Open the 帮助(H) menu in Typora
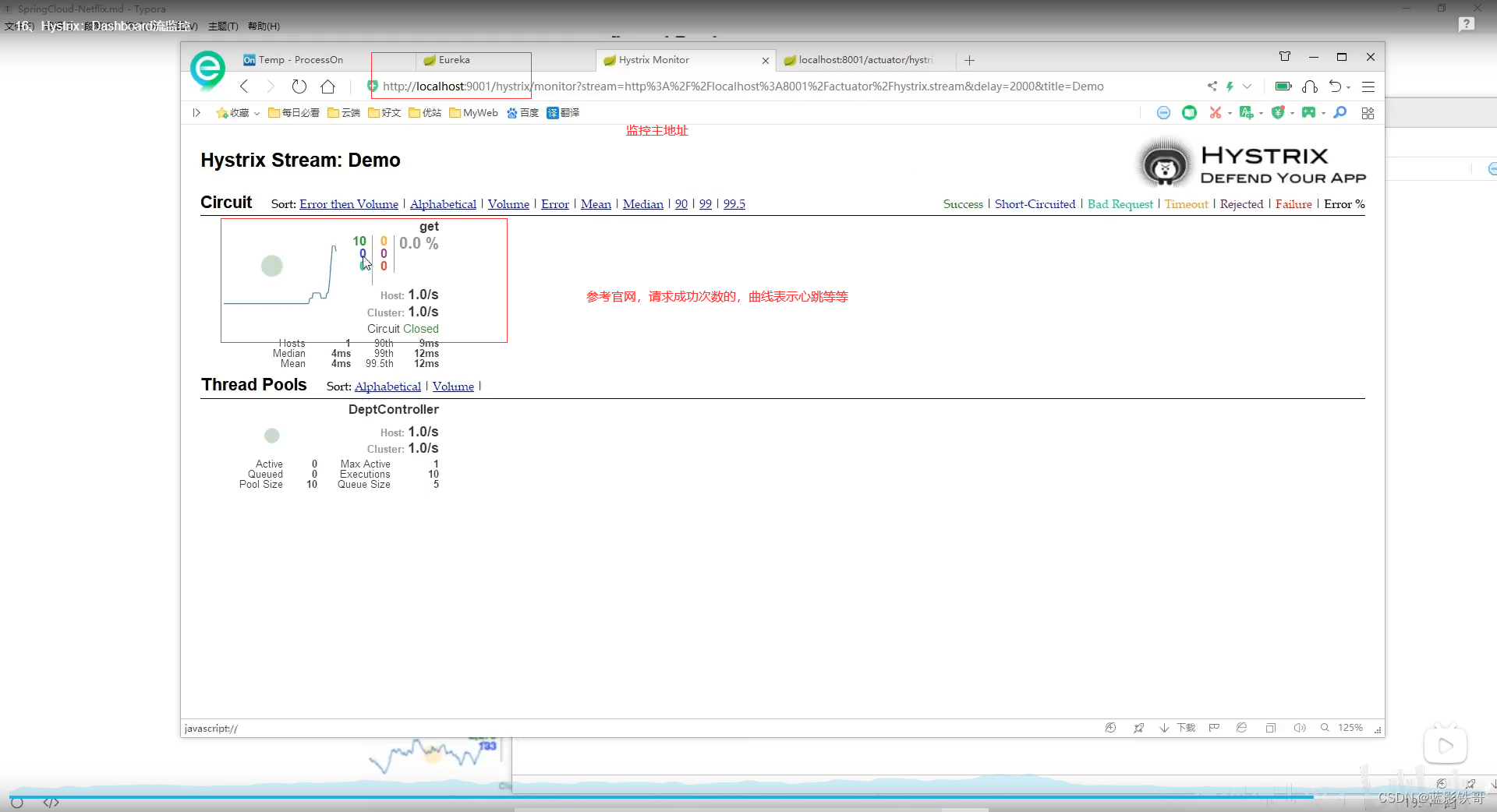Image resolution: width=1497 pixels, height=812 pixels. [x=264, y=26]
